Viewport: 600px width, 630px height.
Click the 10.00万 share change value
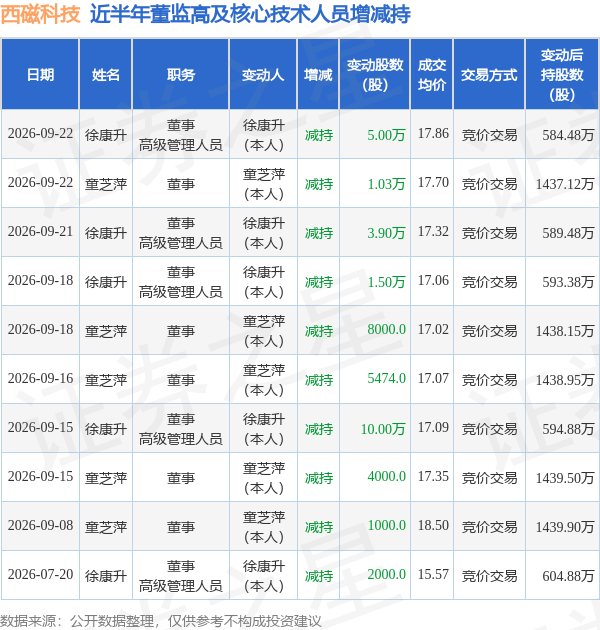point(383,429)
